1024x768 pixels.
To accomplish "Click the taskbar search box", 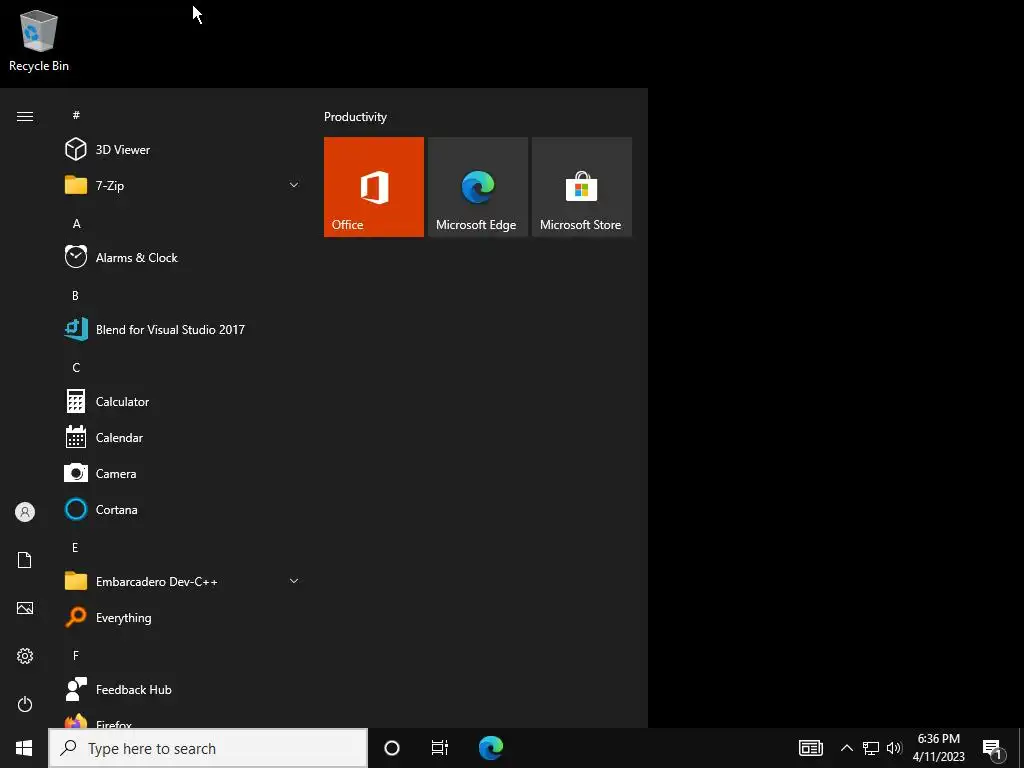I will tap(208, 748).
